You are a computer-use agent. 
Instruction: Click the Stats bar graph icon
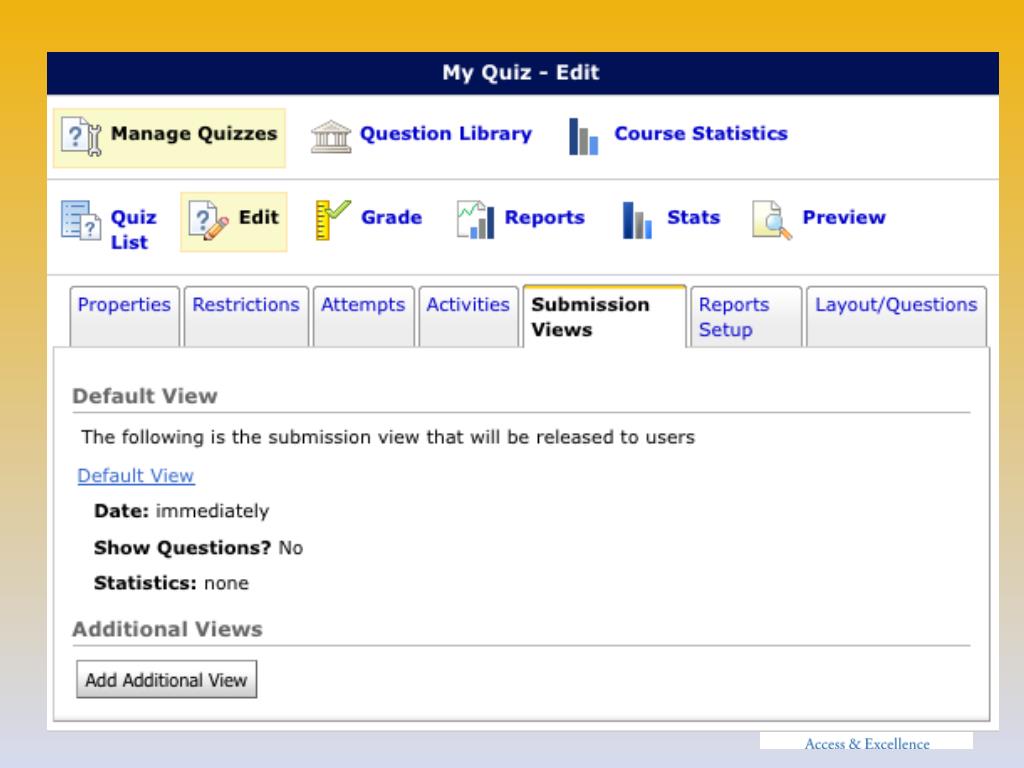tap(637, 220)
